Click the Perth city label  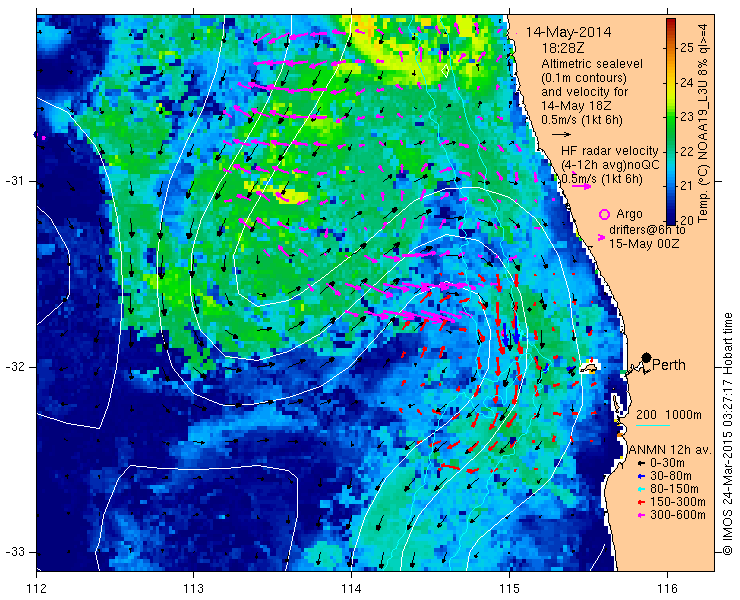click(669, 365)
